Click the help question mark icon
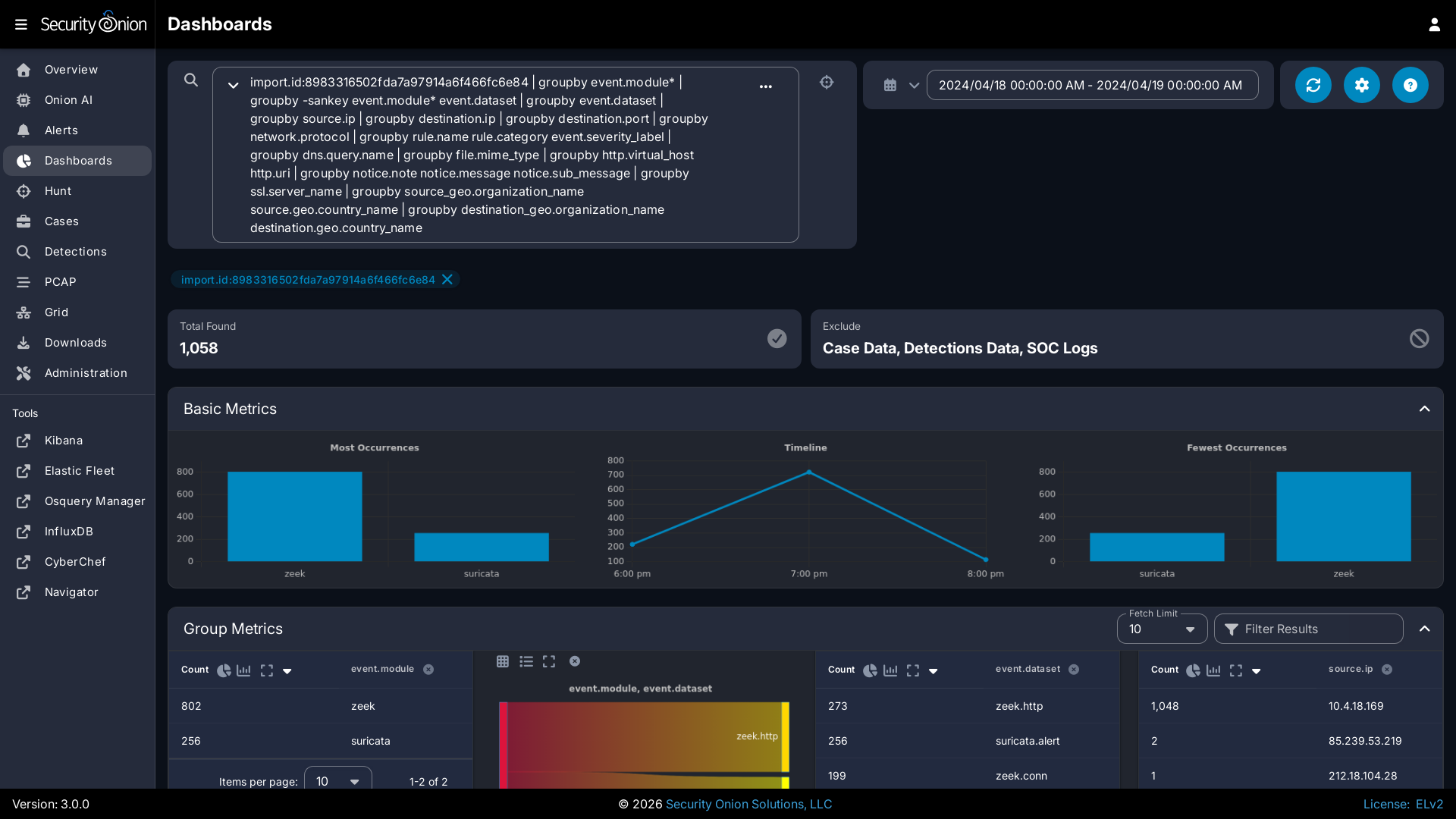Image resolution: width=1456 pixels, height=819 pixels. [1410, 85]
